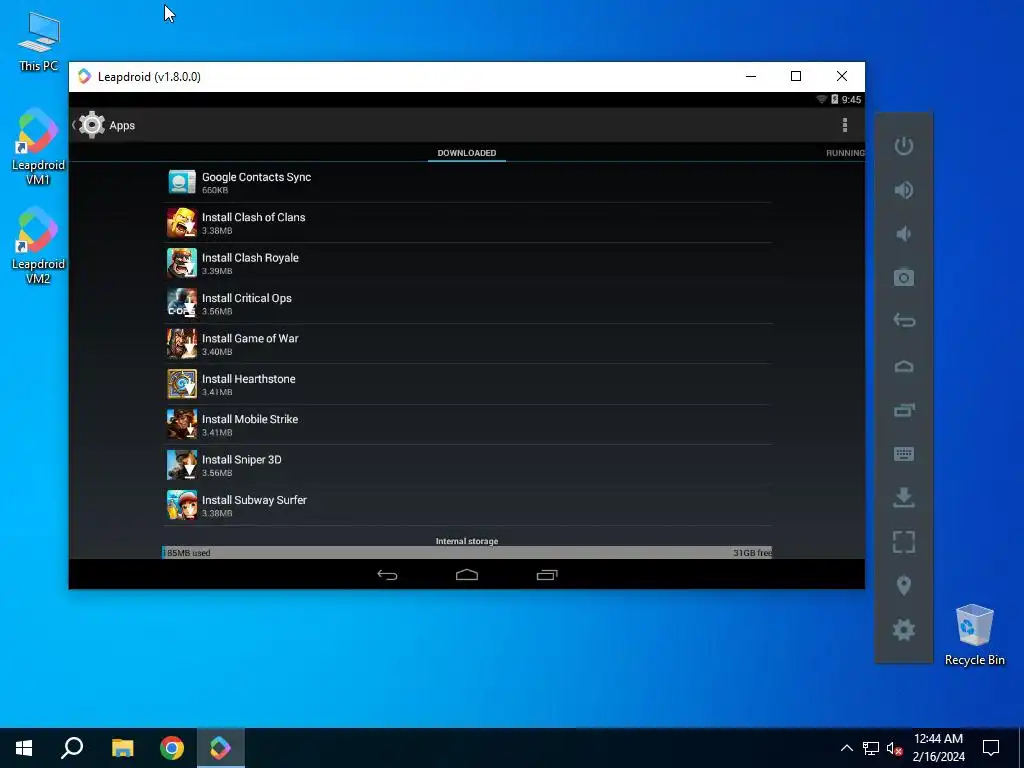The image size is (1024, 768).
Task: Click the Android Wi-Fi status icon
Action: click(822, 99)
